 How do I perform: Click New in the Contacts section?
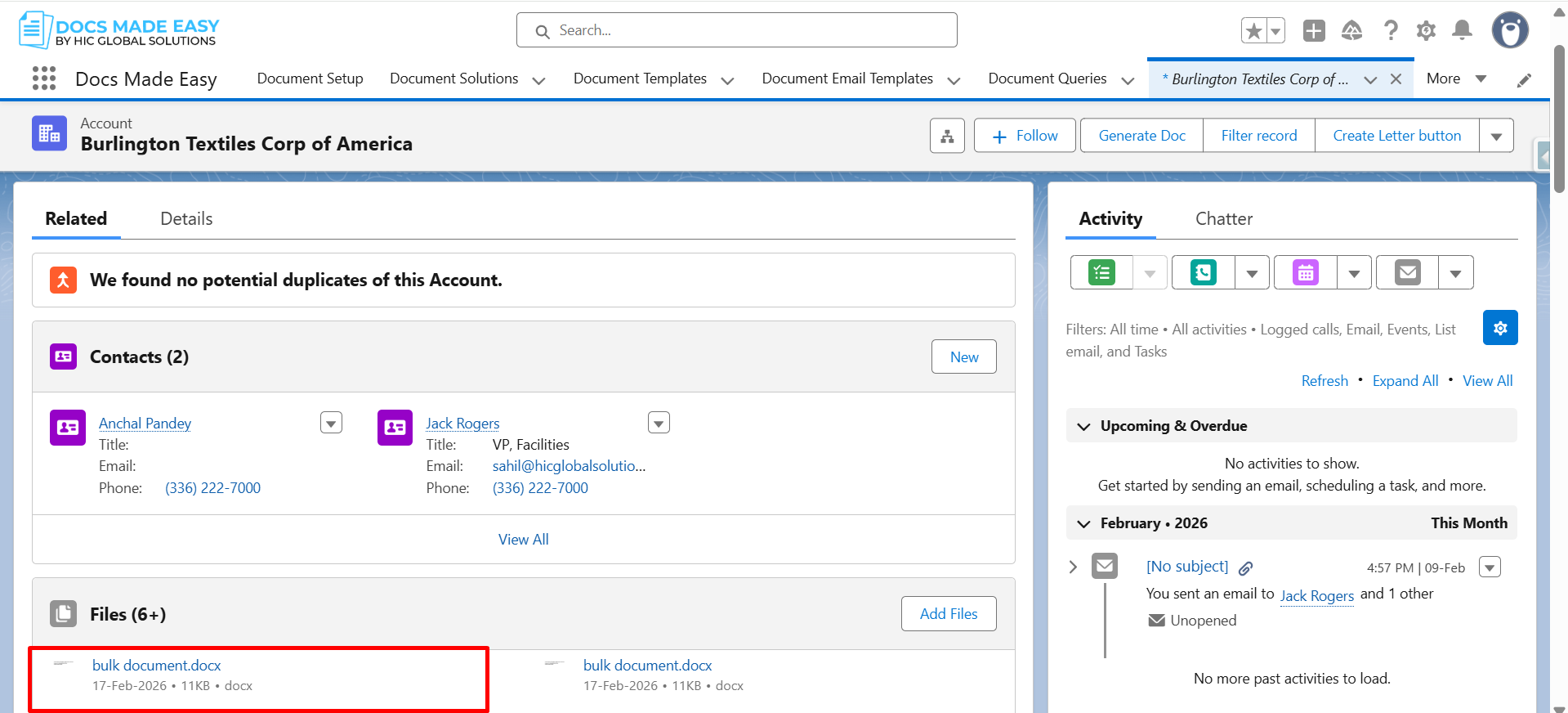coord(963,356)
